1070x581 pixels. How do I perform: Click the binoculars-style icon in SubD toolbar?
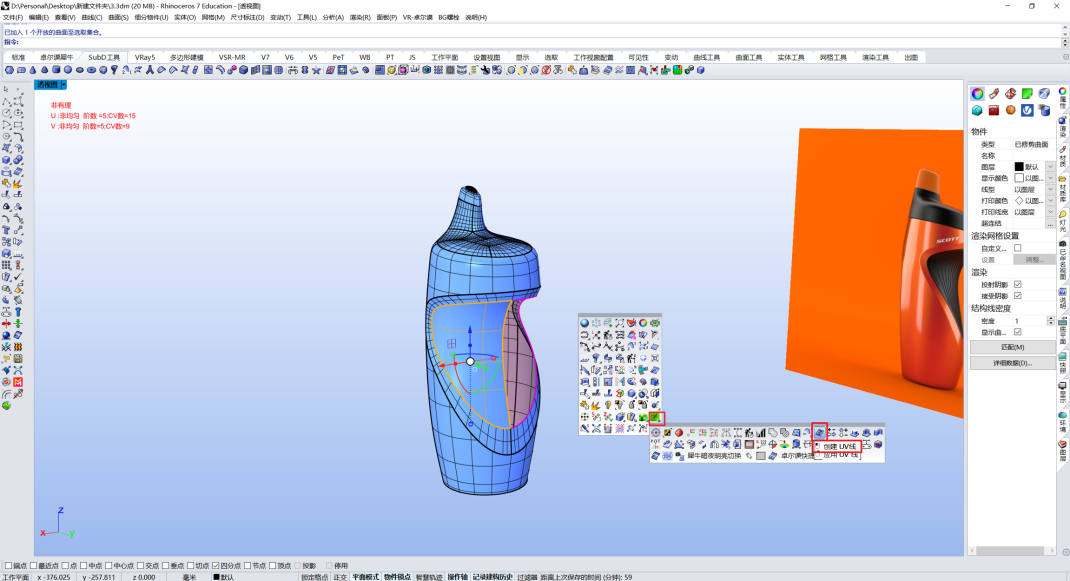(x=293, y=70)
